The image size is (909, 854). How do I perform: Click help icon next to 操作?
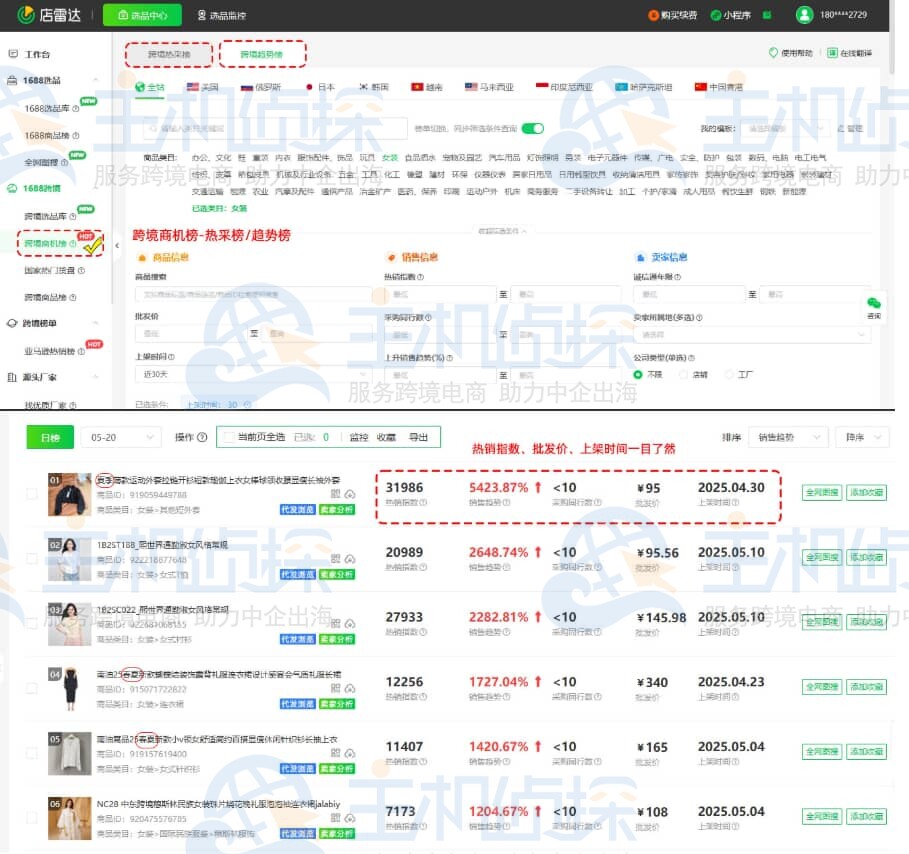(x=202, y=437)
